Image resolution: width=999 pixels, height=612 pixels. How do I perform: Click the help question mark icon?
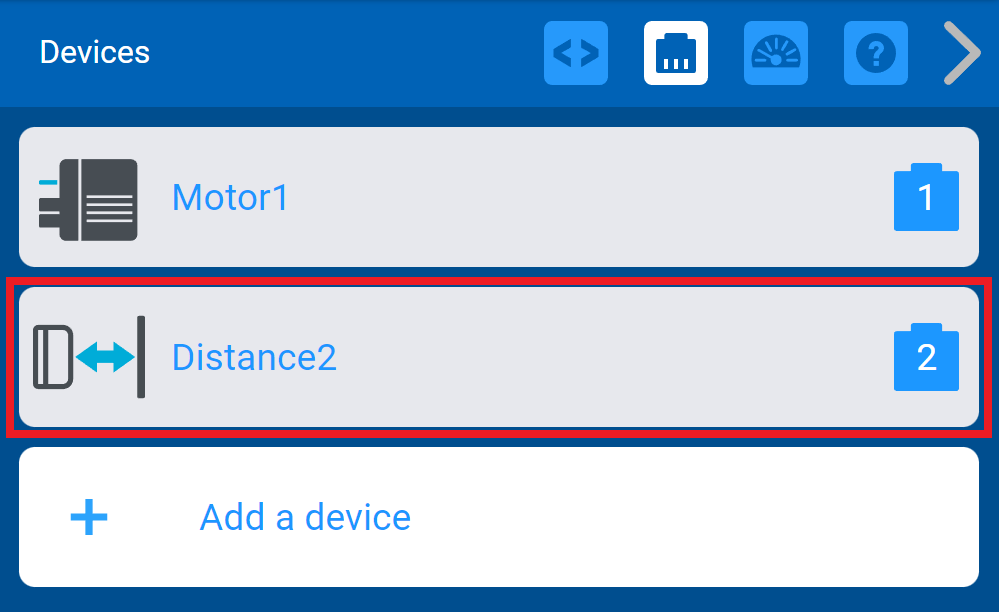click(875, 52)
